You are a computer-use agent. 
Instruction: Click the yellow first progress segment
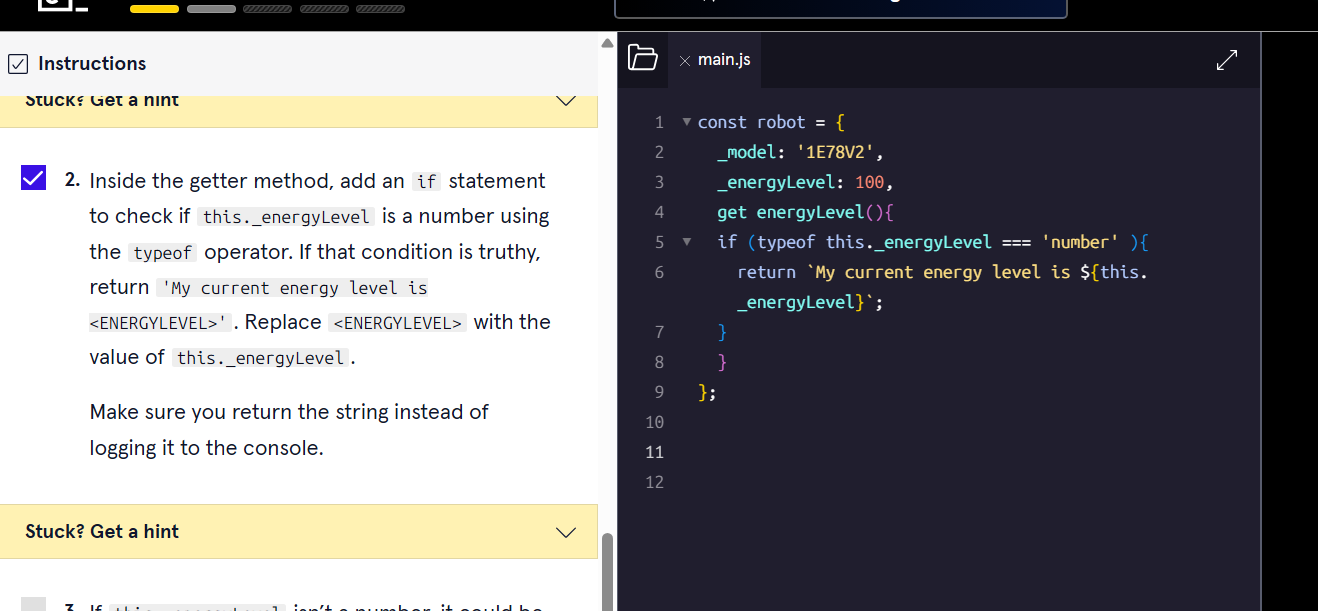154,9
